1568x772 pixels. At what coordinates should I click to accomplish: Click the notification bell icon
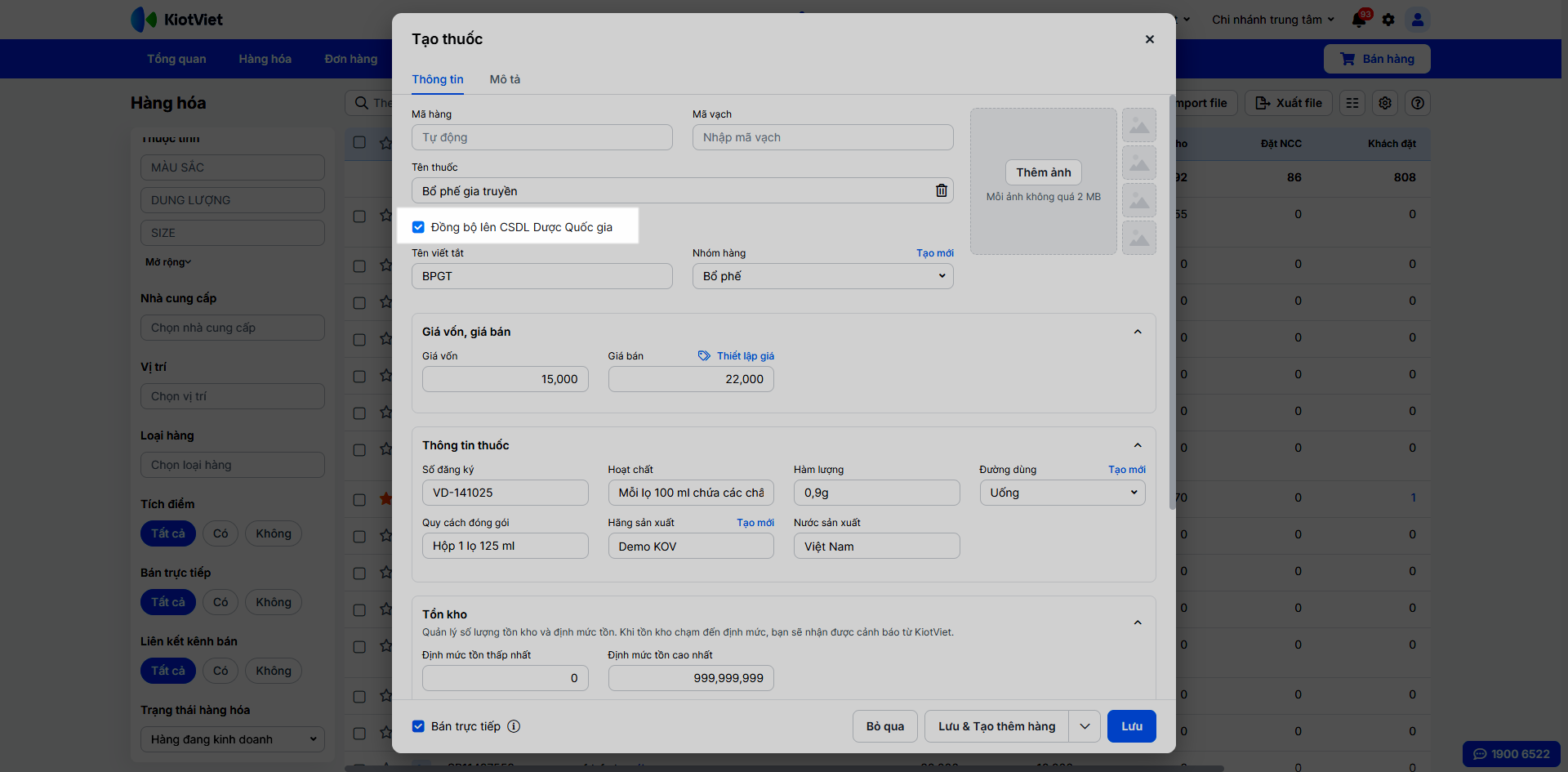1359,20
